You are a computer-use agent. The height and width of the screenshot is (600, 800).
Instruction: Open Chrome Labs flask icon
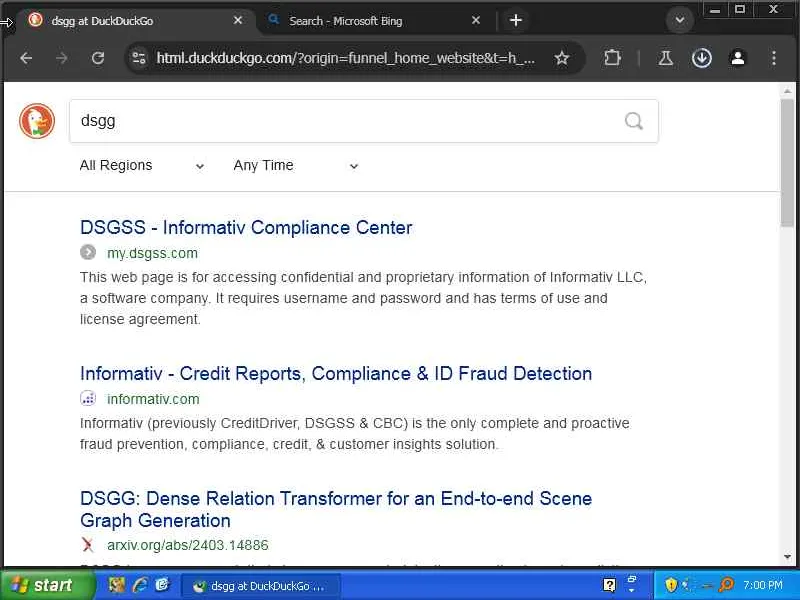click(x=665, y=58)
